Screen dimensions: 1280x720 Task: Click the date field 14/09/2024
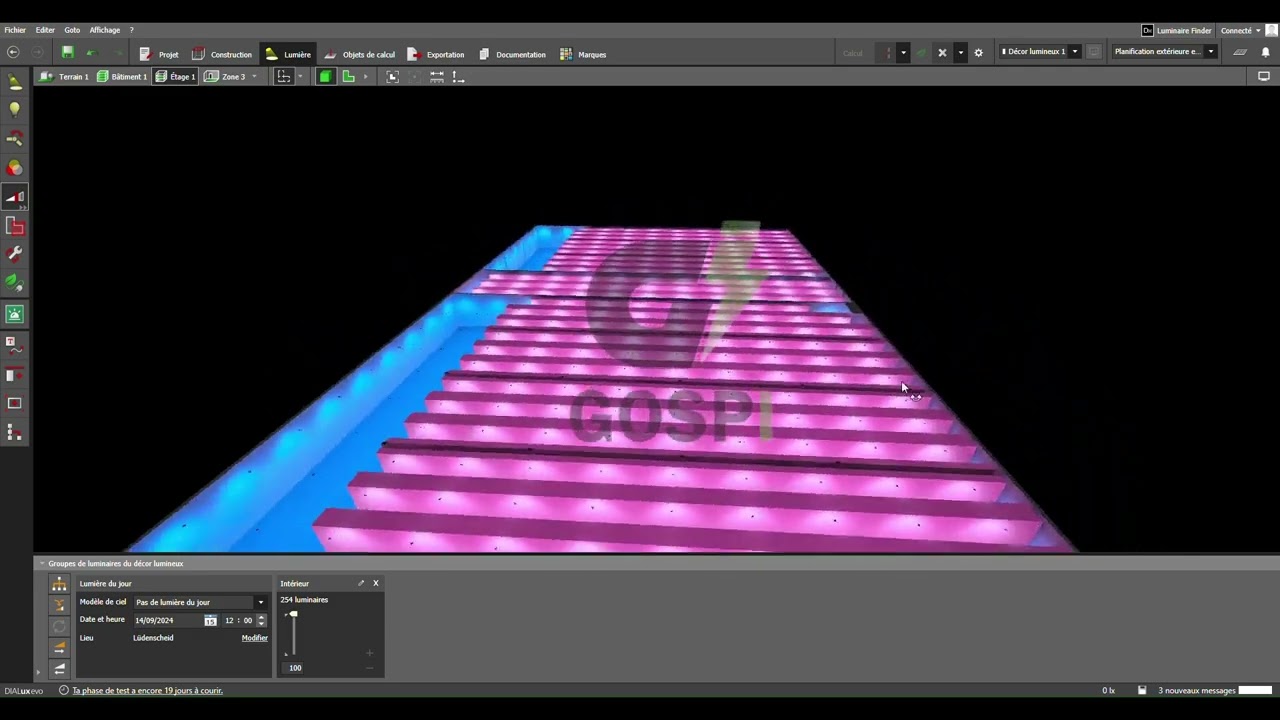click(168, 620)
